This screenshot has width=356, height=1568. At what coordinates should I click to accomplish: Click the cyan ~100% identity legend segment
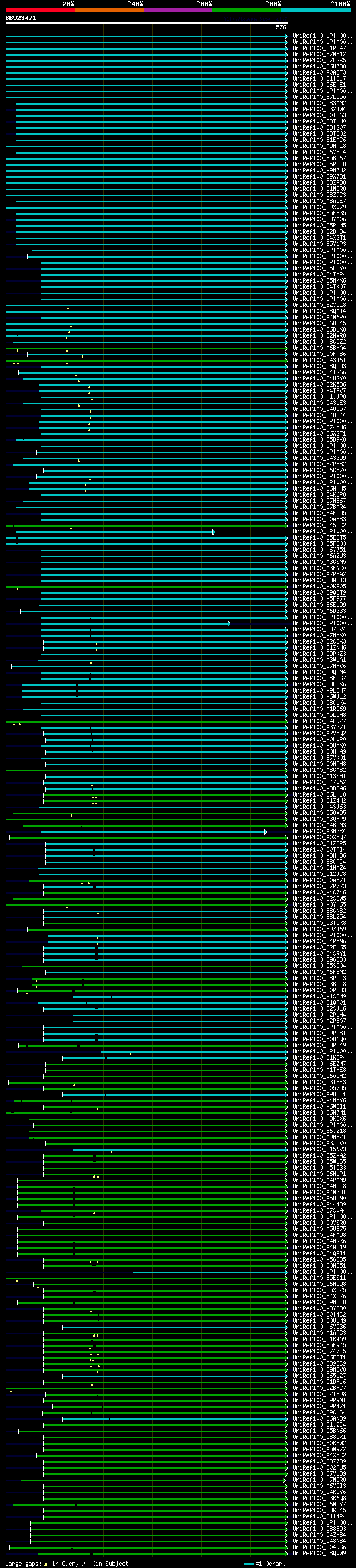315,10
